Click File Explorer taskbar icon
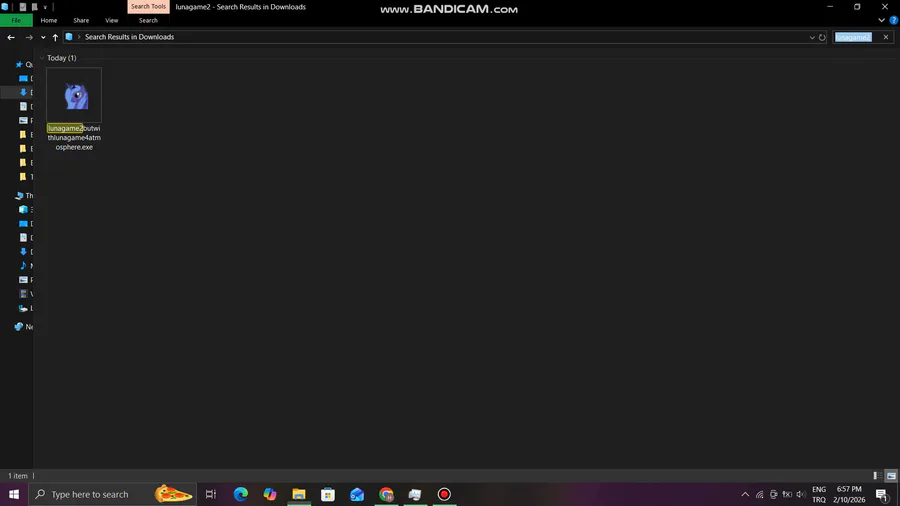 [x=299, y=494]
